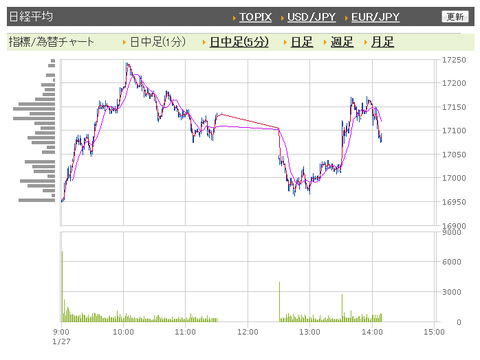Screen dimensions: 480x360
Task: Click the orange arrow before 日中足(1分)
Action: (x=124, y=43)
